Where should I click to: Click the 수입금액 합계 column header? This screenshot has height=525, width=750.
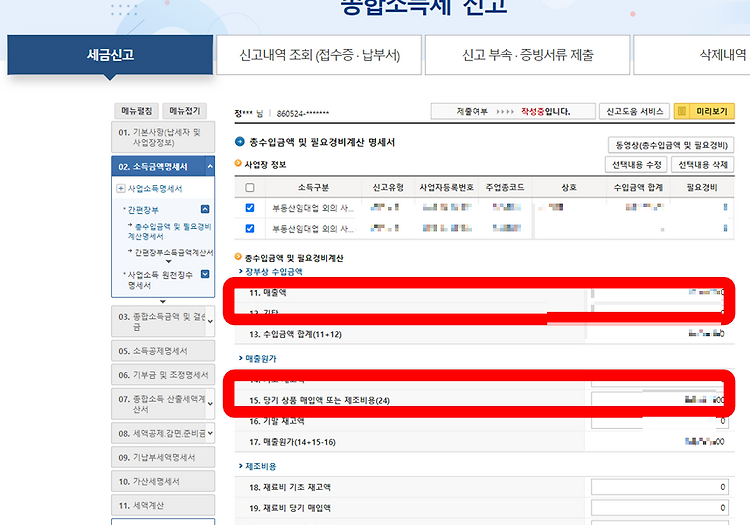[x=638, y=187]
